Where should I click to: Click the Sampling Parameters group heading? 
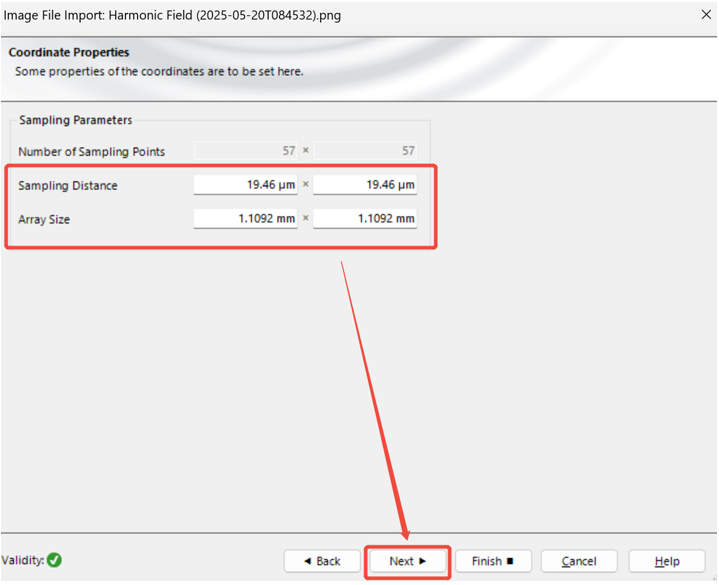coord(76,120)
